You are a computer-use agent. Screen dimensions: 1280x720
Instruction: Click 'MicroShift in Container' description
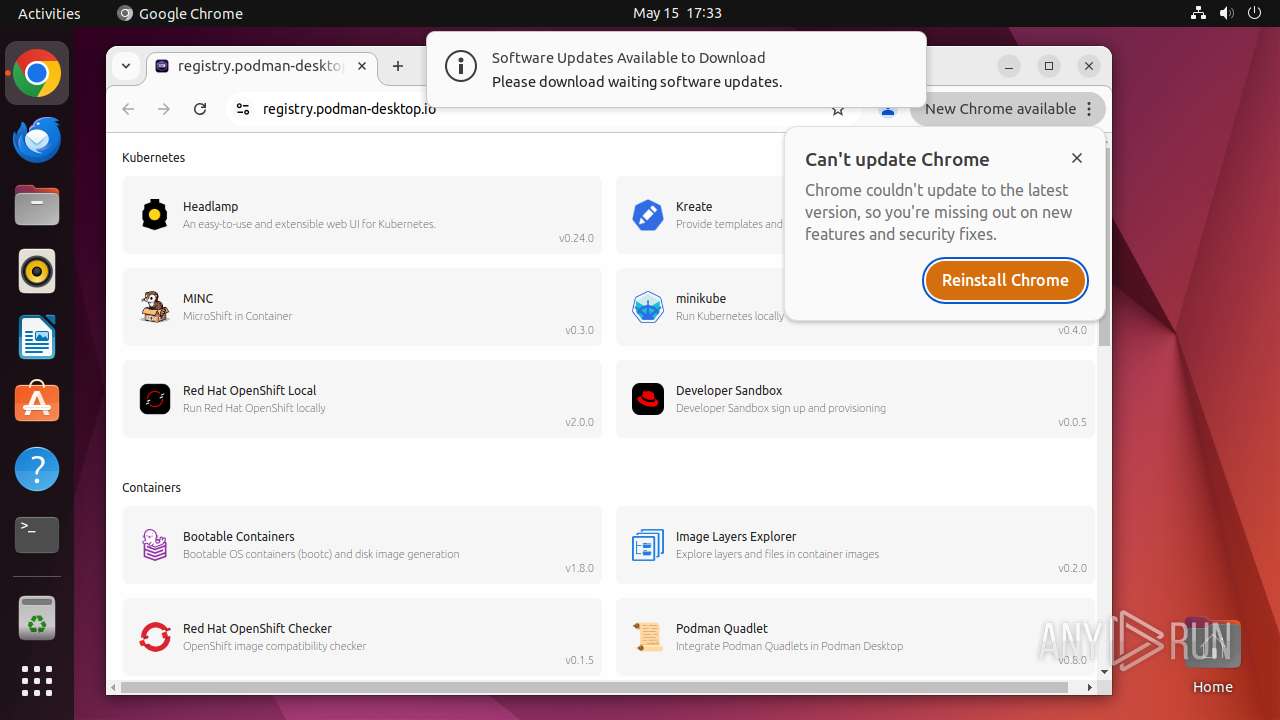[x=238, y=316]
